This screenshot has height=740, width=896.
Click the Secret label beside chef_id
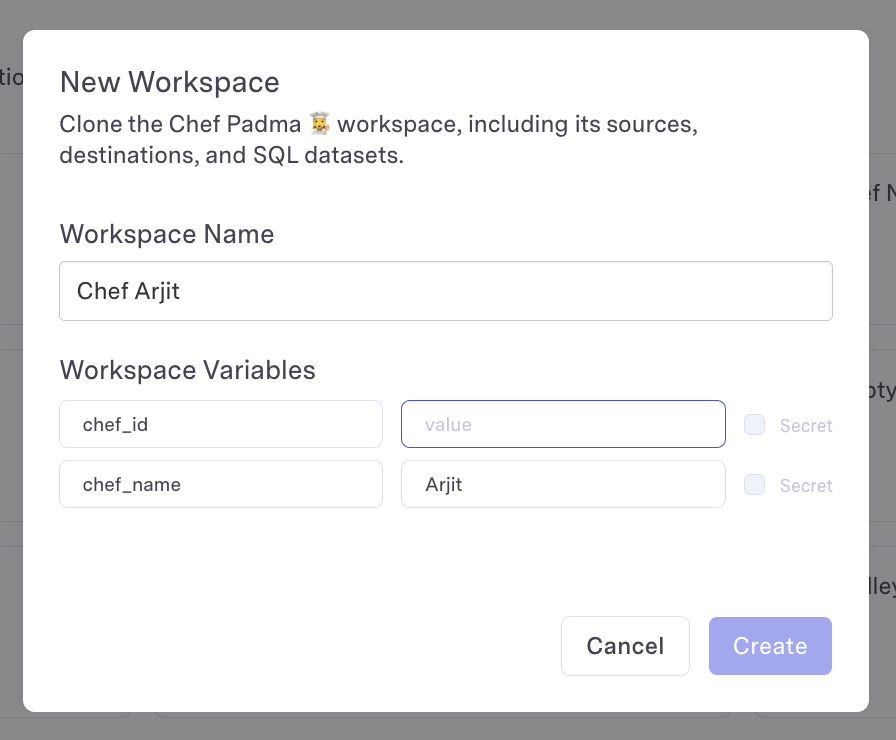click(806, 426)
